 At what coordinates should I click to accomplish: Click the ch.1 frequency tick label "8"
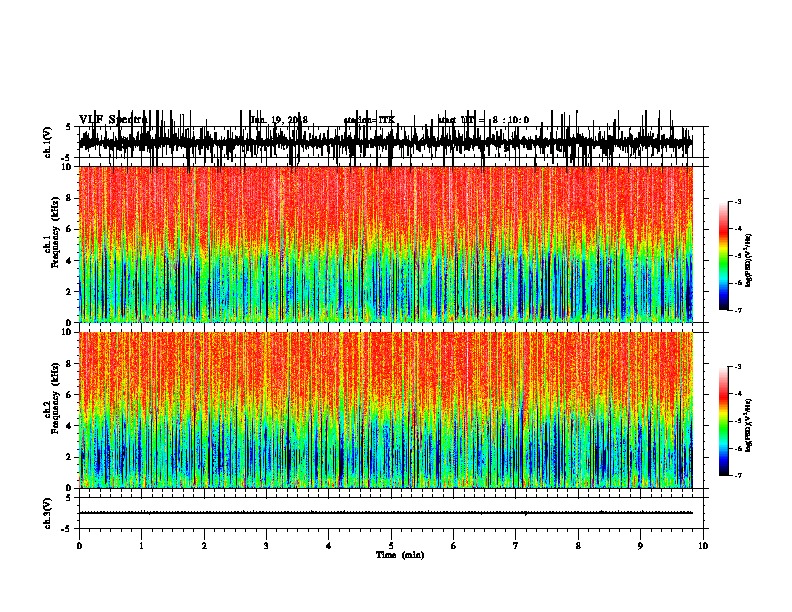(70, 198)
